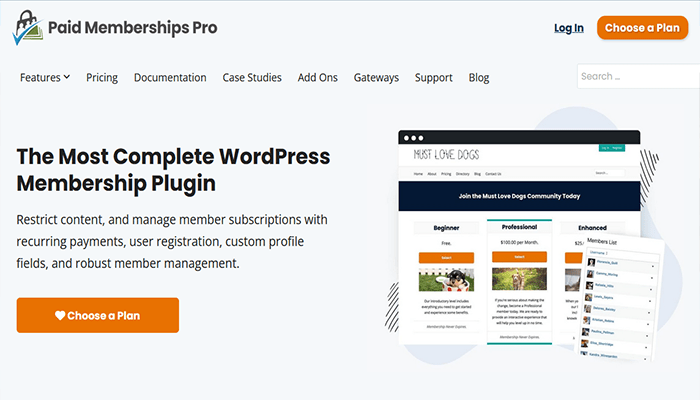Focus the Search input field
Screen dimensions: 700x400
[638, 76]
